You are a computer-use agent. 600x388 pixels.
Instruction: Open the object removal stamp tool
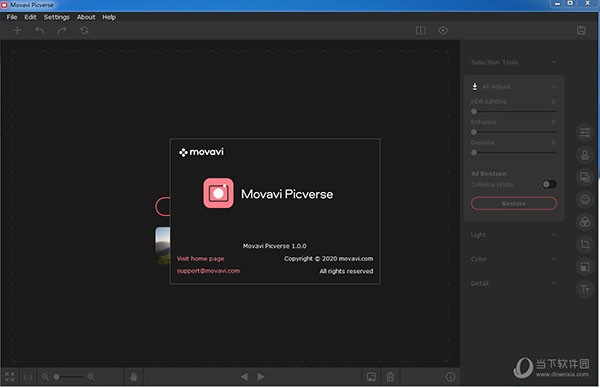click(x=585, y=155)
